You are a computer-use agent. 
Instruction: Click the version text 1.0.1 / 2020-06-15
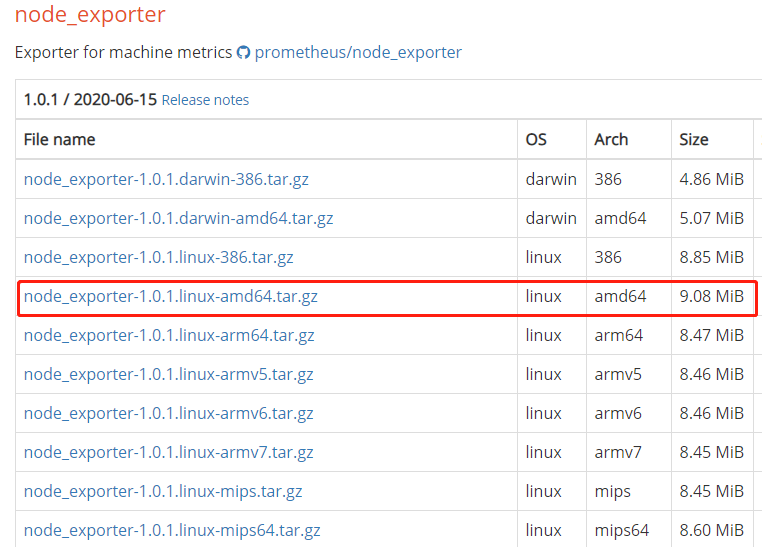click(x=90, y=100)
